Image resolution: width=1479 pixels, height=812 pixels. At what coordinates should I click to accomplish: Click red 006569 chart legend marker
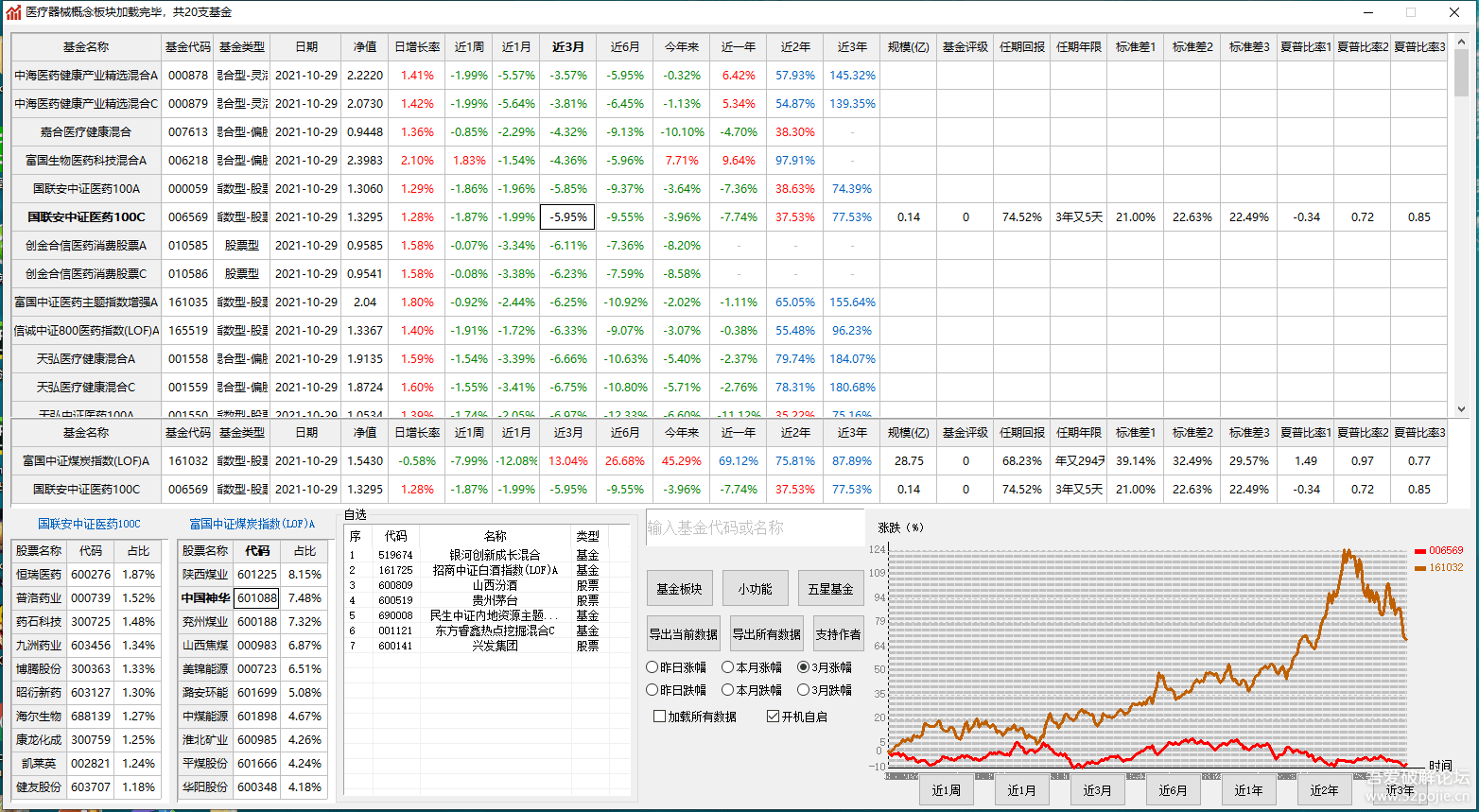click(1420, 550)
